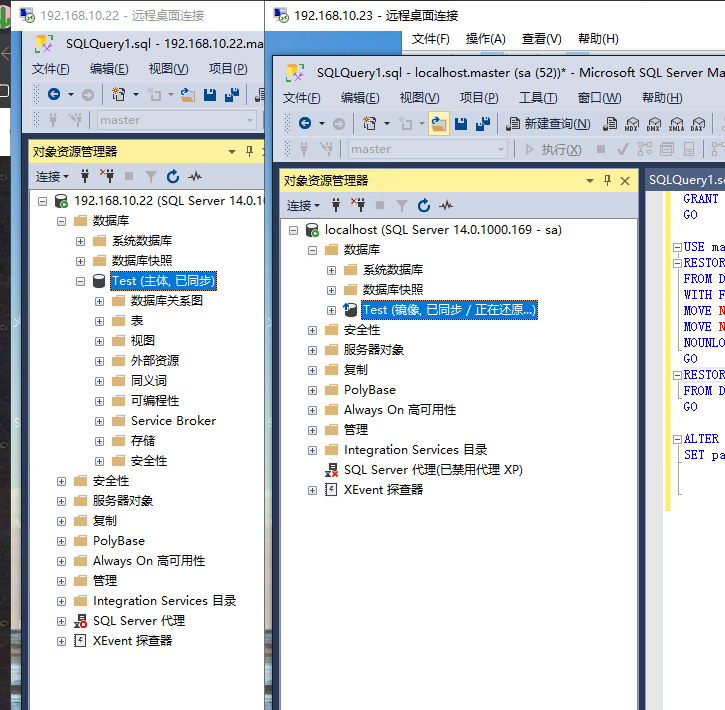Click Save icon in right SSMS toolbar
Viewport: 725px width, 710px height.
tap(461, 124)
